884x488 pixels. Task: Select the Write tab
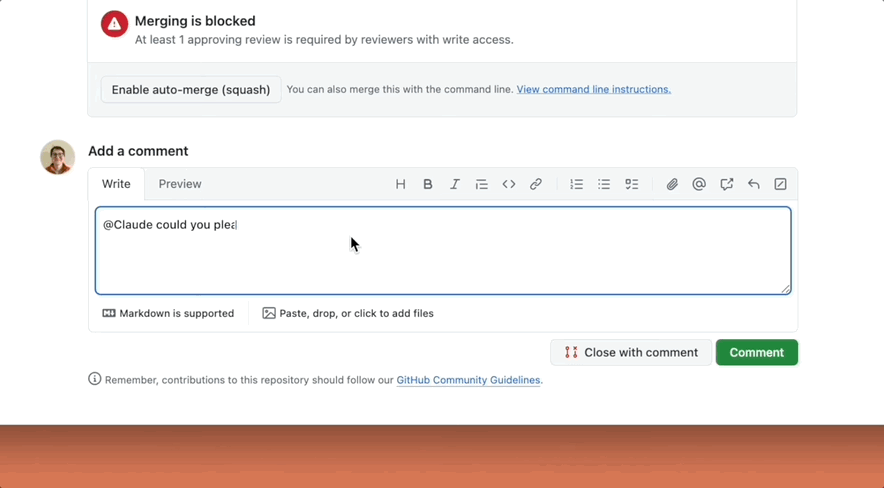point(116,184)
